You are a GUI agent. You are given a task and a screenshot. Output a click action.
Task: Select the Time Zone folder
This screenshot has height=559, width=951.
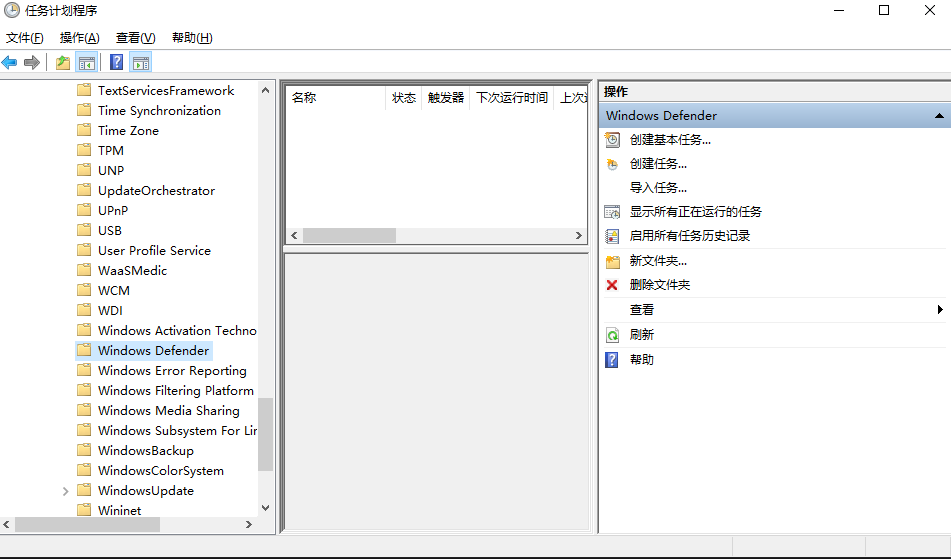pyautogui.click(x=128, y=130)
